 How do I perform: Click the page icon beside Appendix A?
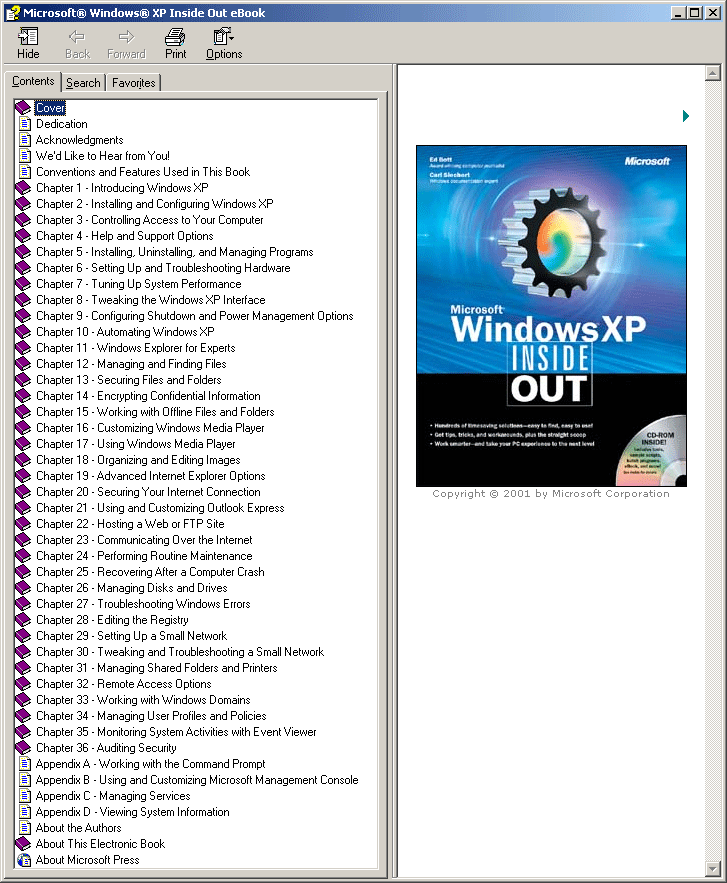point(25,764)
